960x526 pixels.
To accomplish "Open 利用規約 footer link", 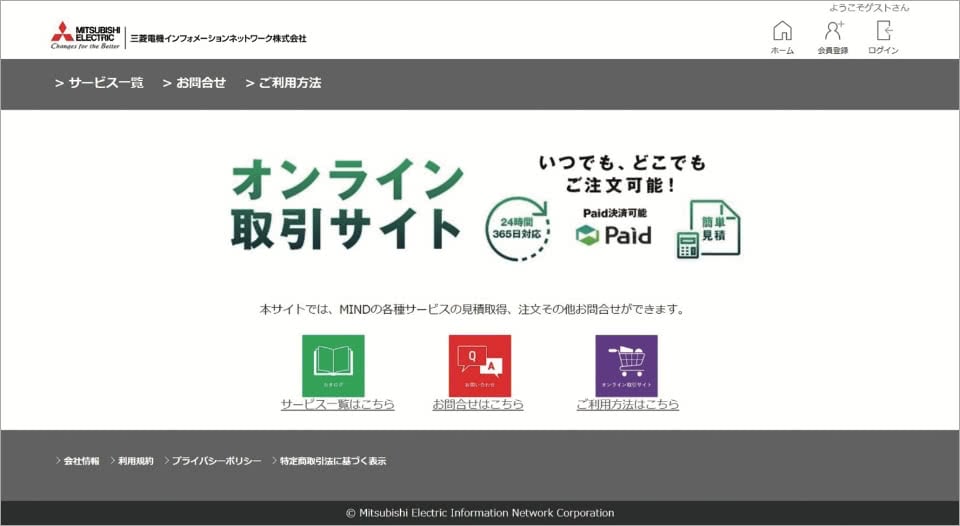I will coord(135,461).
